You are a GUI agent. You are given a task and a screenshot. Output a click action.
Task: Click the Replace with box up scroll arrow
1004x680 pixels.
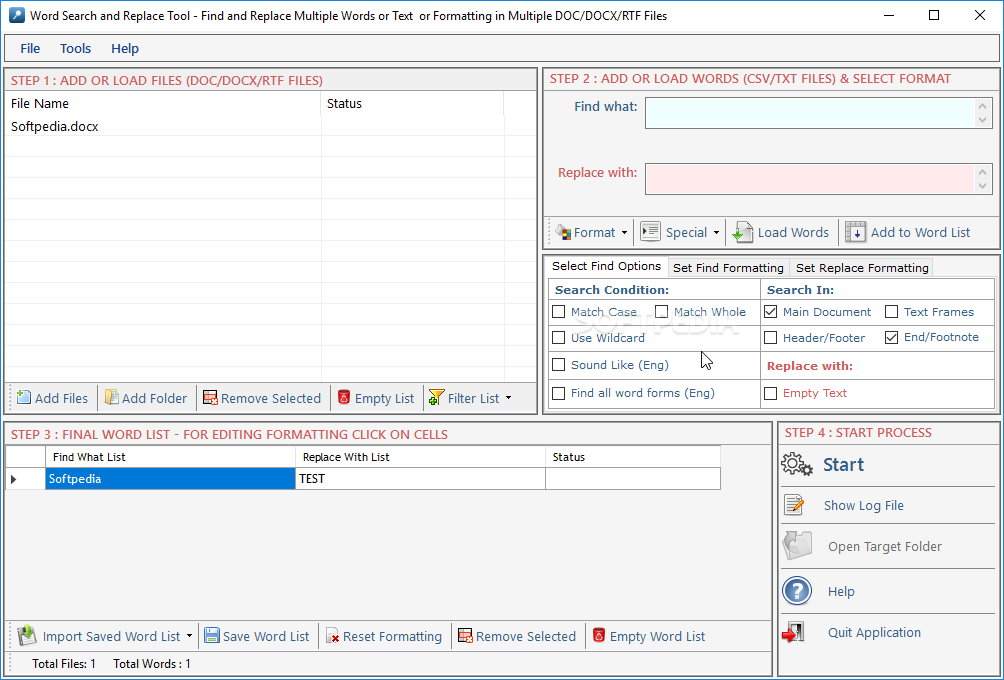tap(983, 171)
